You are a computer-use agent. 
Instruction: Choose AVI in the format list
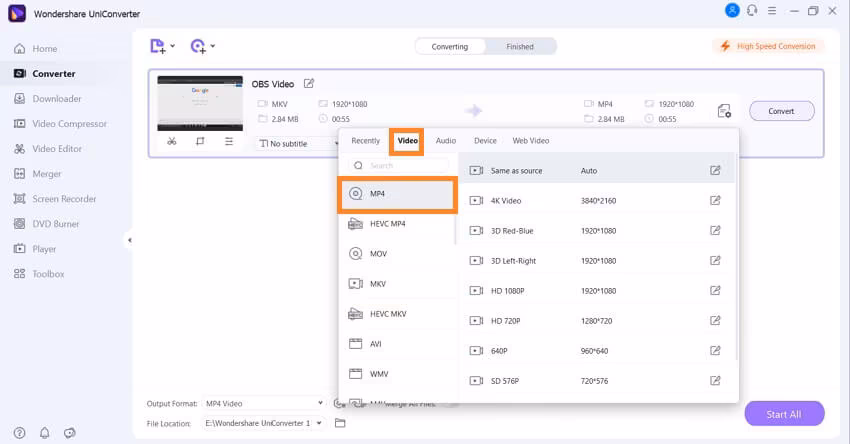tap(397, 344)
